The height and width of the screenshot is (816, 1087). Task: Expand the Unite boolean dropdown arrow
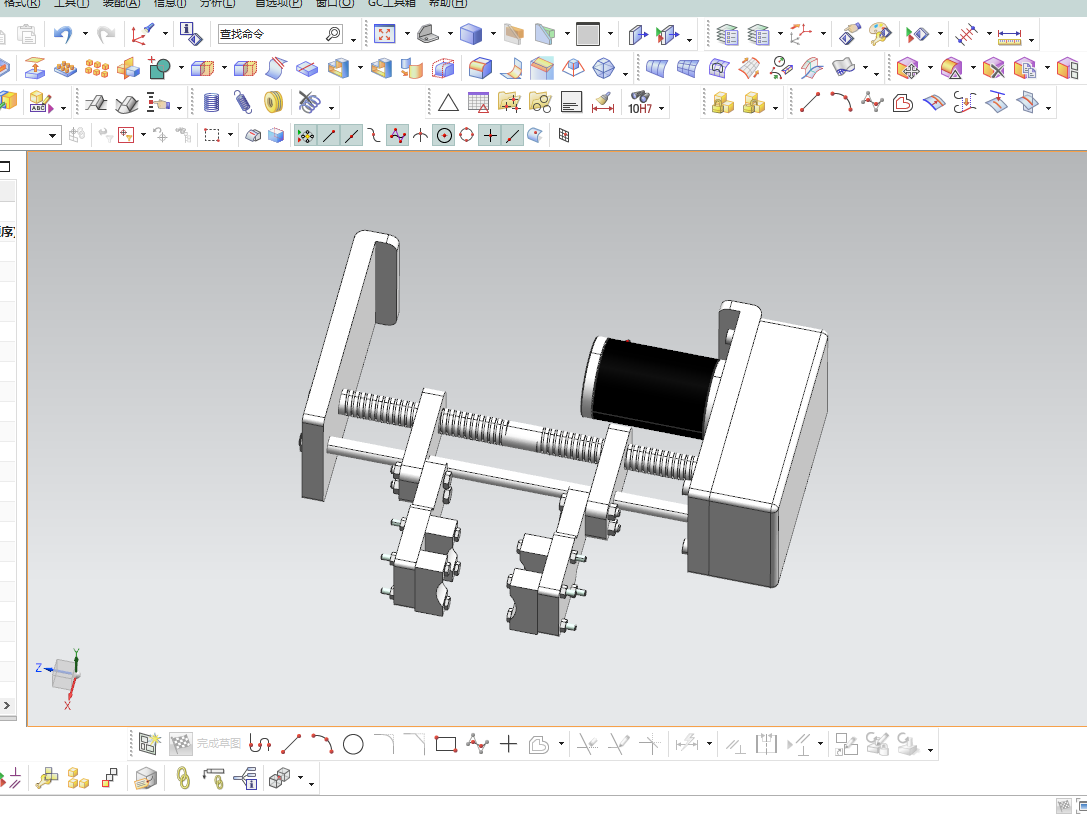(181, 68)
